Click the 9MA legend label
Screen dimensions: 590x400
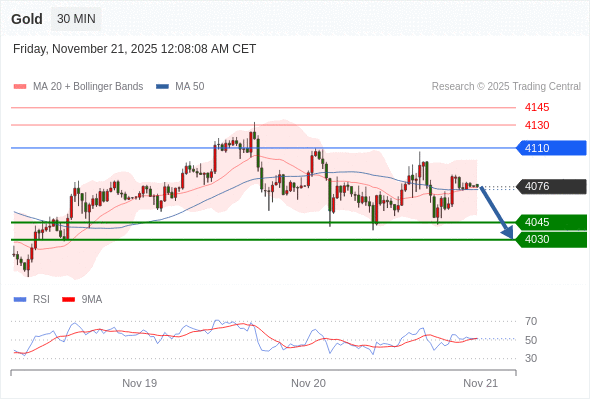click(x=92, y=300)
